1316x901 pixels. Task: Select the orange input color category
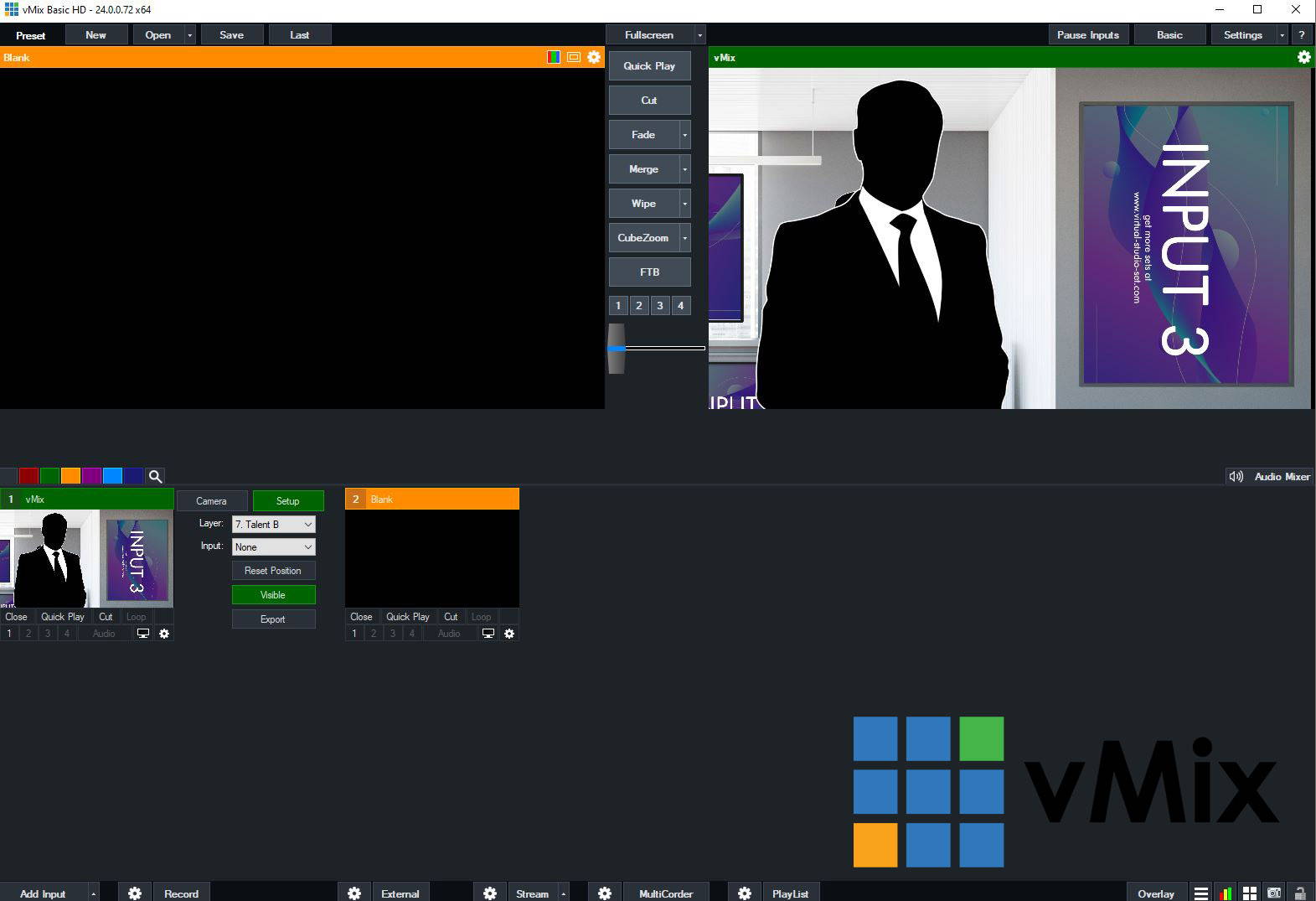[71, 476]
